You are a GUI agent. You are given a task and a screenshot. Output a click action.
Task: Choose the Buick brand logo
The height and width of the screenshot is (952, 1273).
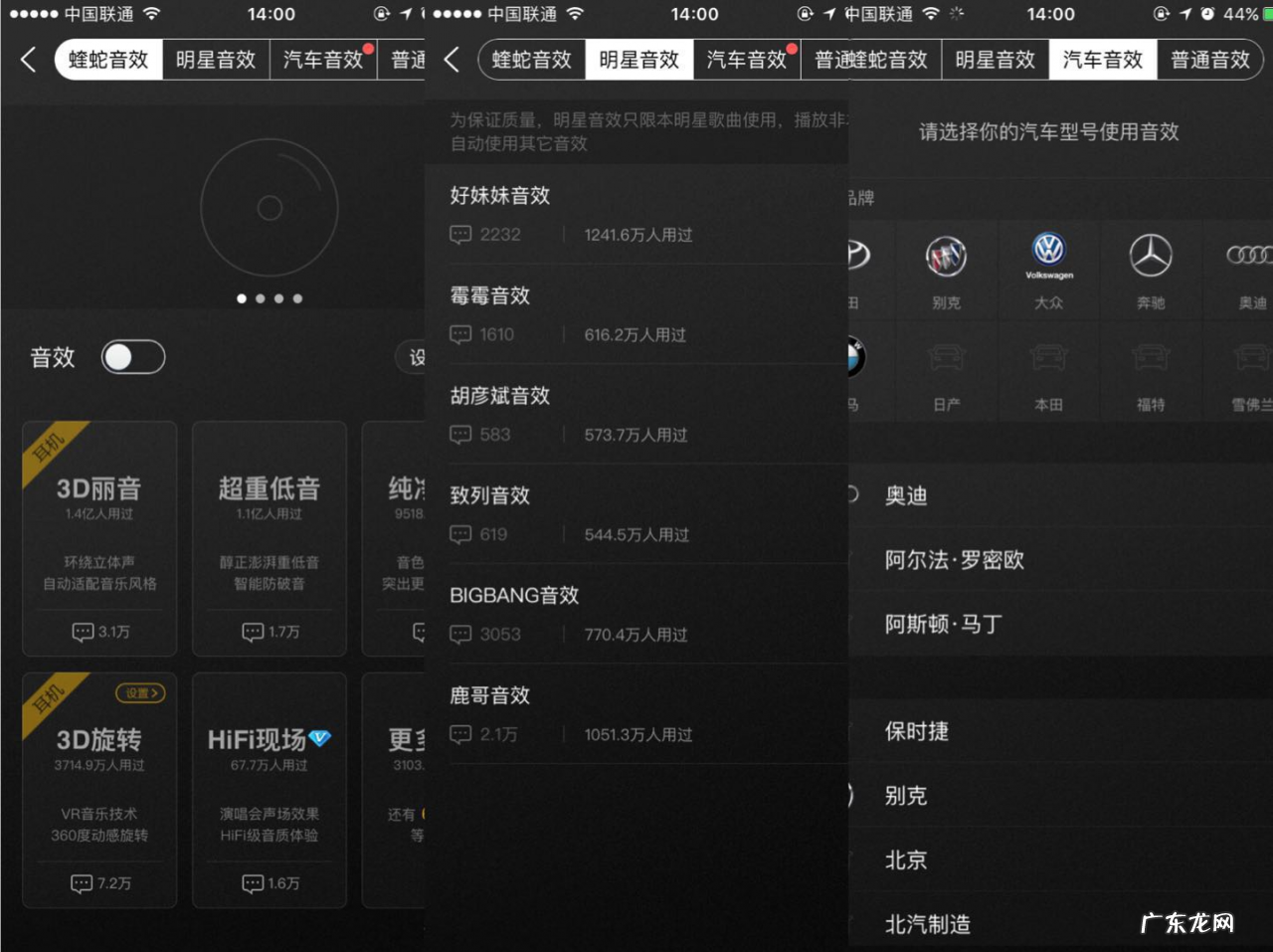946,258
